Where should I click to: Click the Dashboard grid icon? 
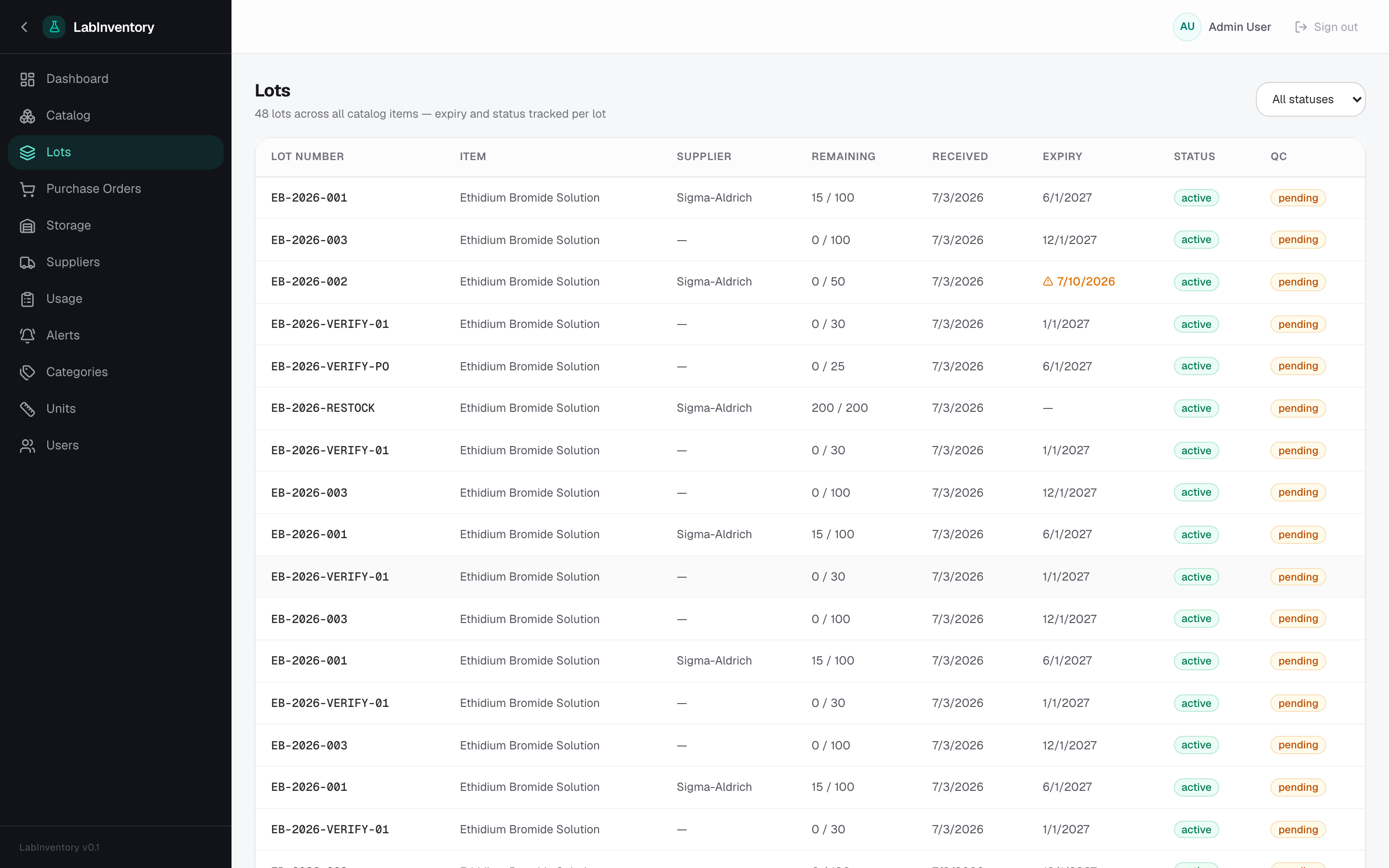27,79
